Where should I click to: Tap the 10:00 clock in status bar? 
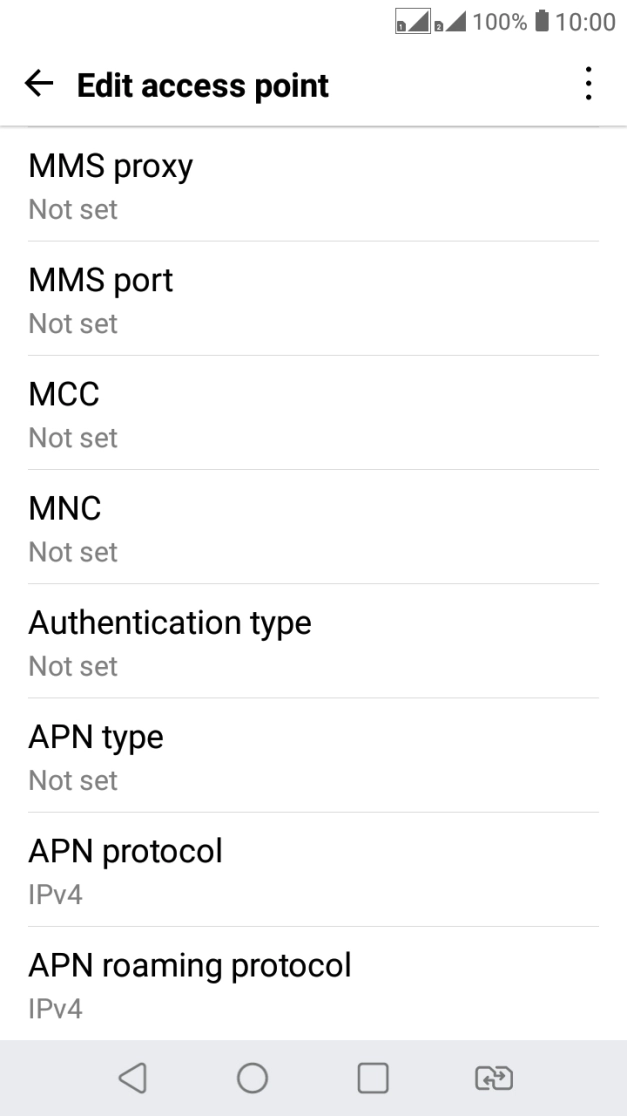(x=584, y=22)
